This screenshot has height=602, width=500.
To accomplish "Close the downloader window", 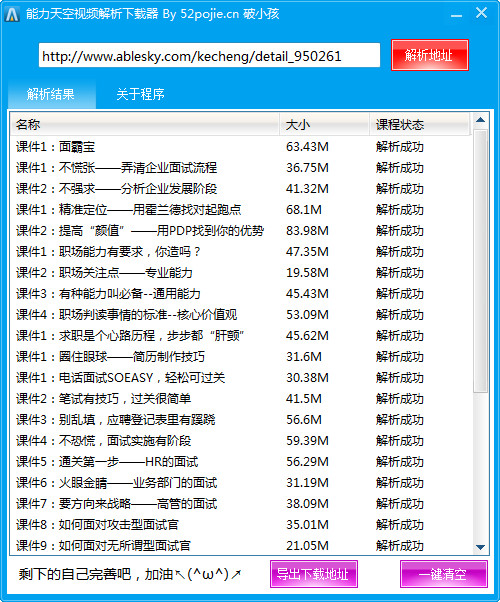I will [x=481, y=13].
